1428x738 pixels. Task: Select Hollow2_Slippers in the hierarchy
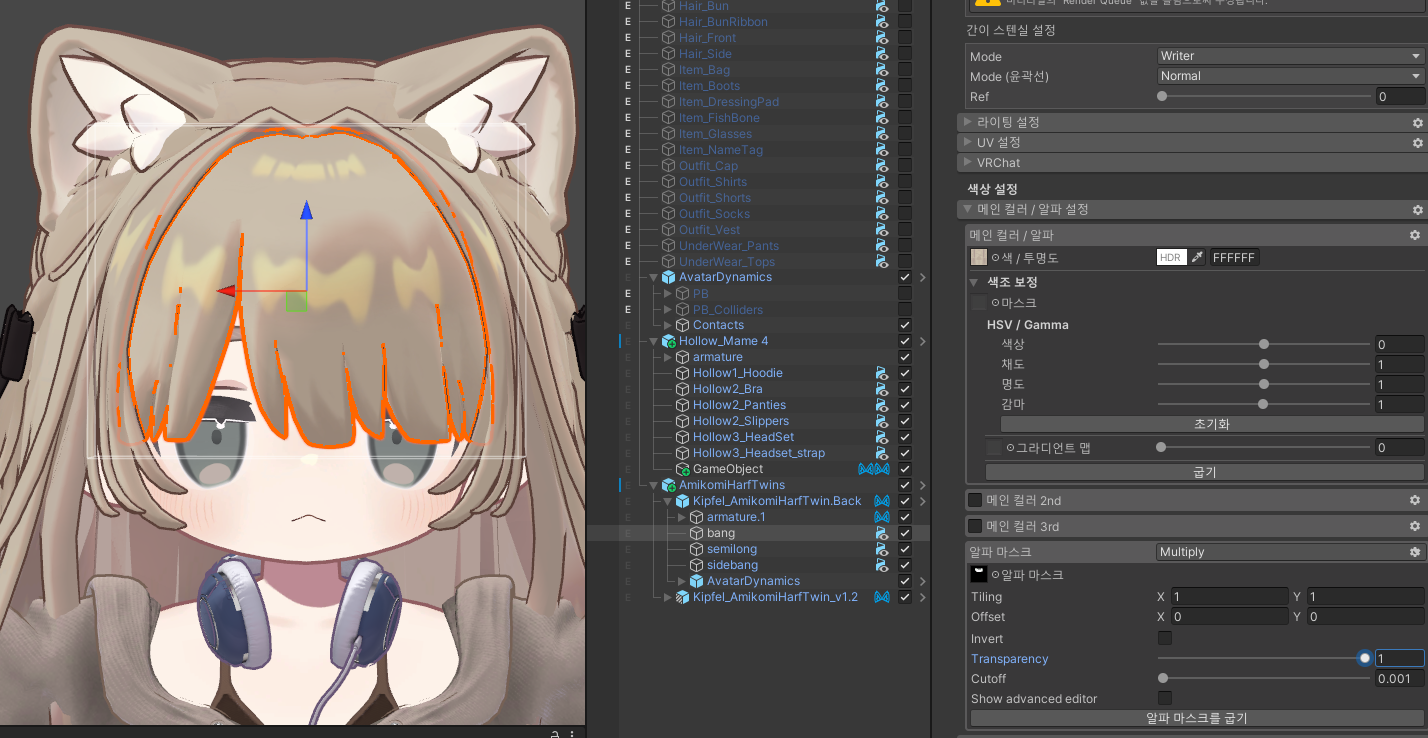tap(742, 421)
